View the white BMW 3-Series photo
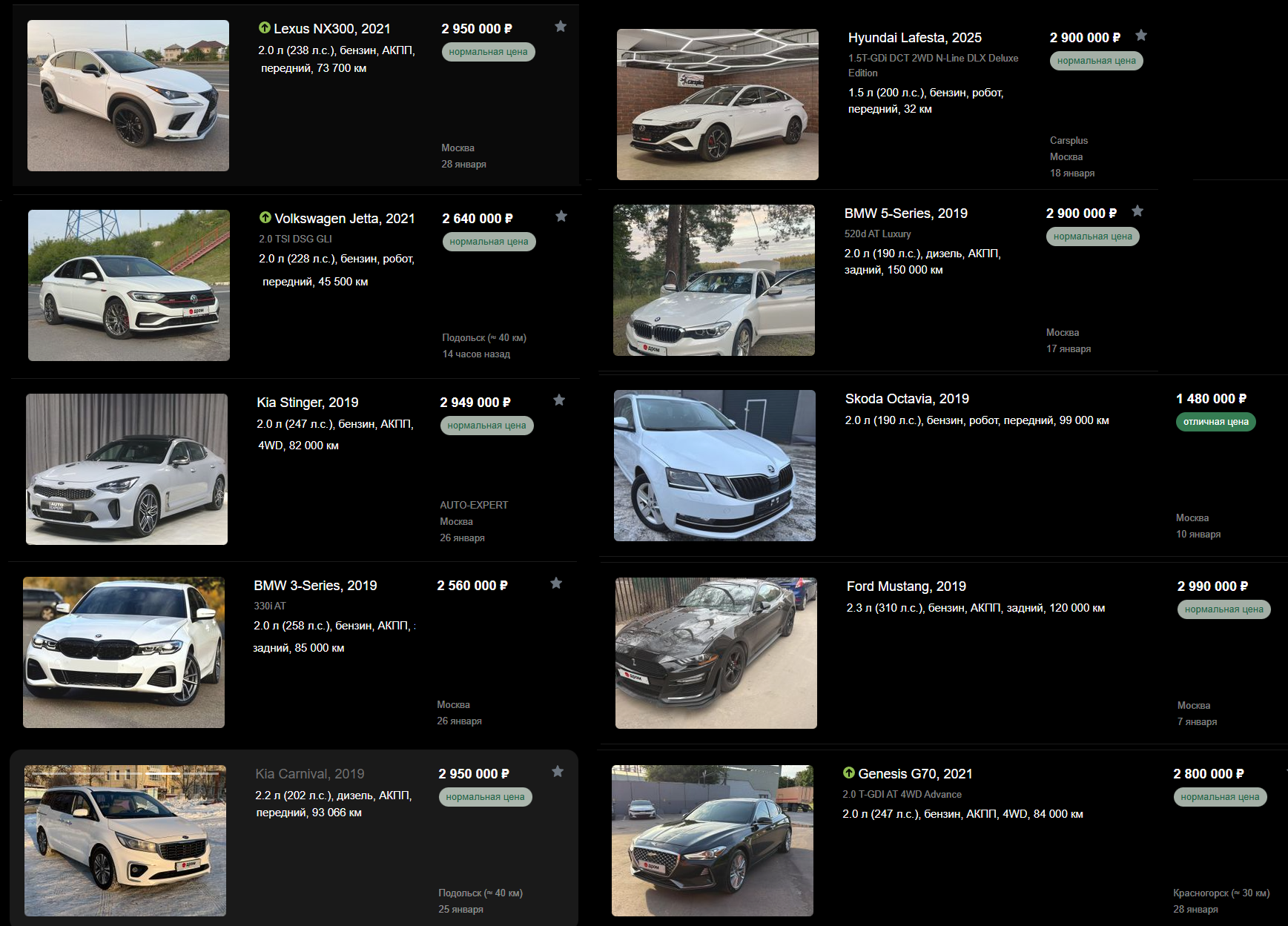The image size is (1288, 926). tap(124, 652)
